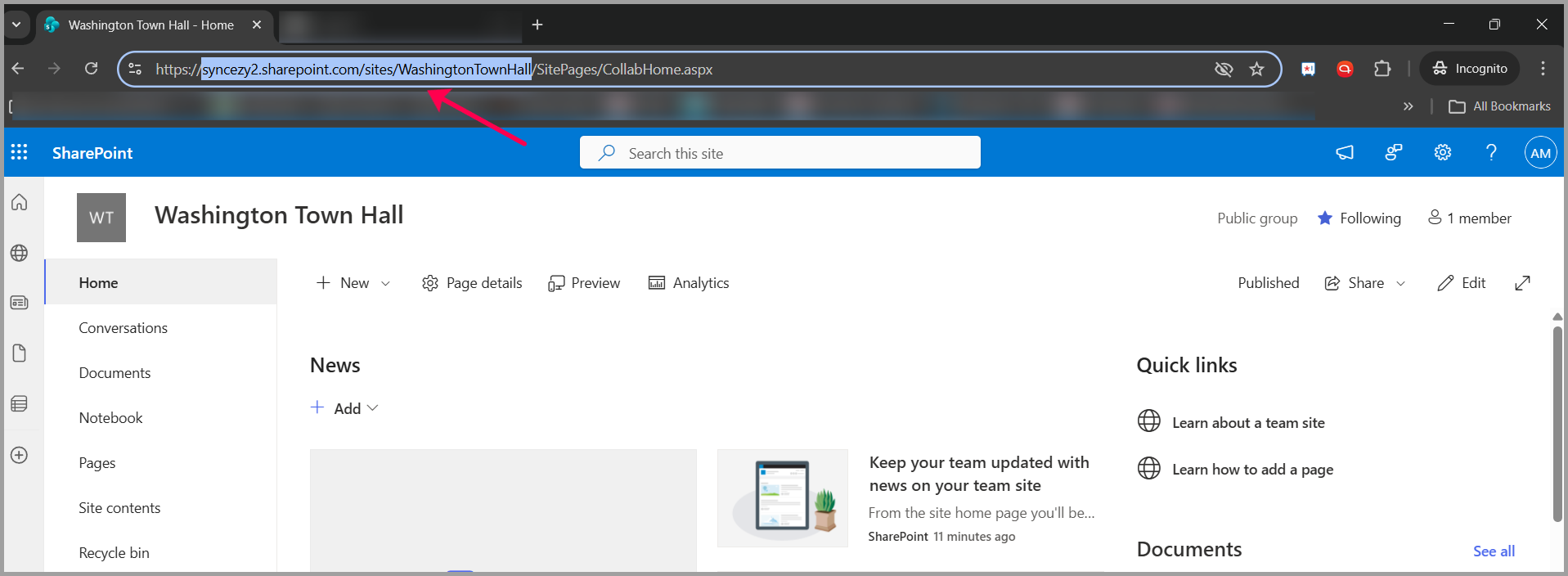Screen dimensions: 1568x576
Task: Close the Washington Town Hall tab
Action: point(257,25)
